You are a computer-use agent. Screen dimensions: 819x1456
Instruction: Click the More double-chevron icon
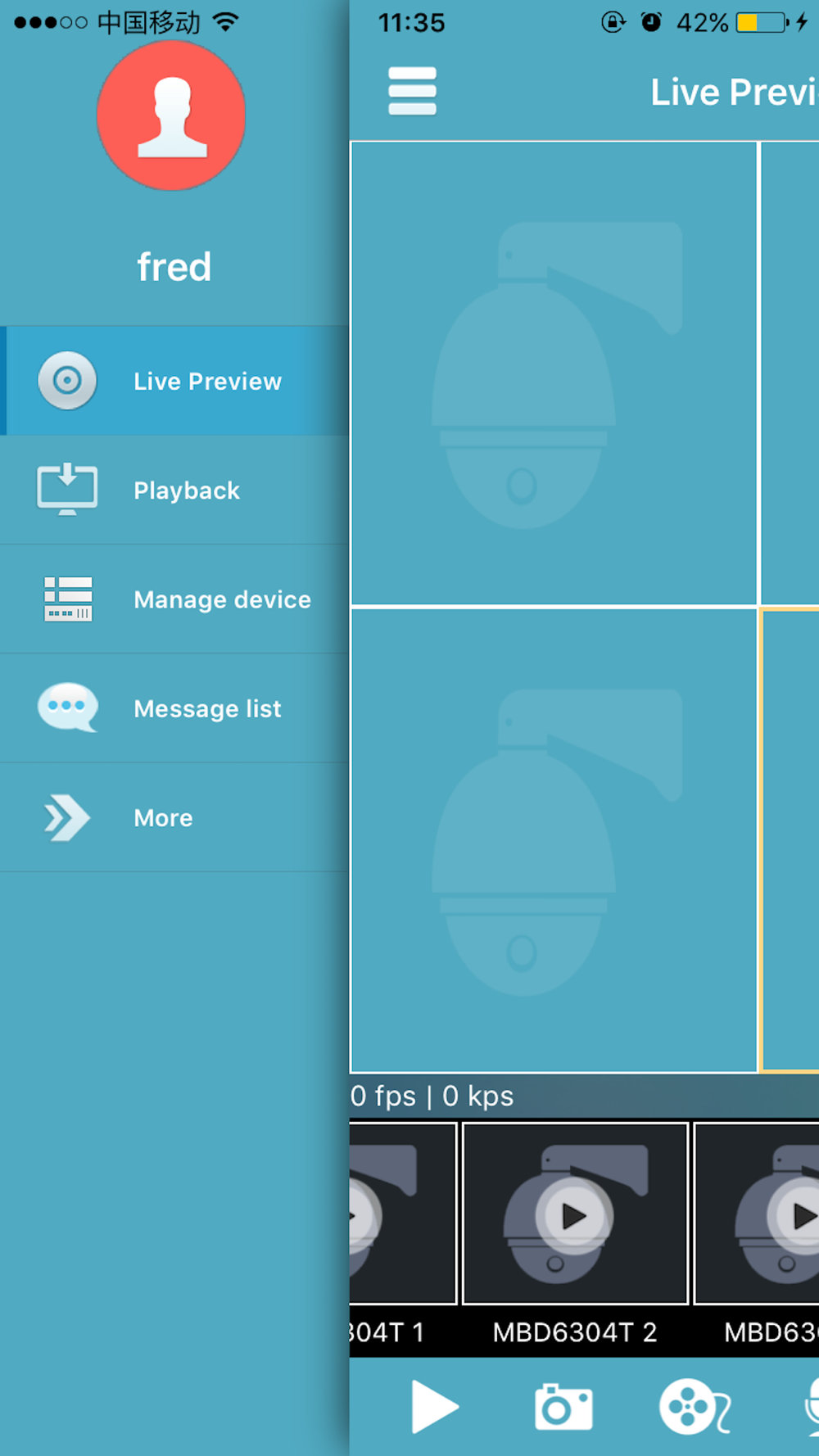click(x=66, y=817)
